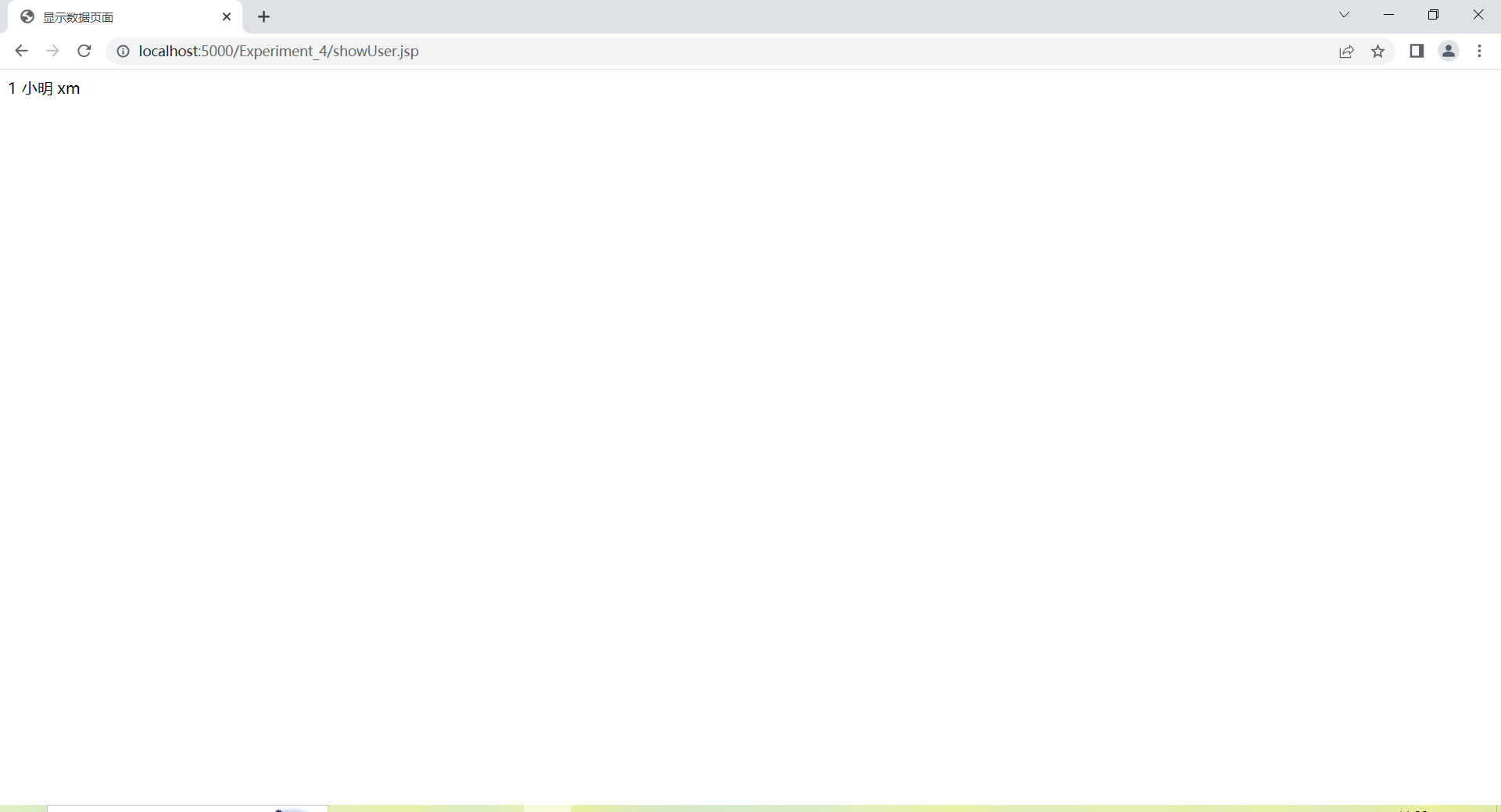Open a new tab
The width and height of the screenshot is (1501, 812).
(x=264, y=16)
